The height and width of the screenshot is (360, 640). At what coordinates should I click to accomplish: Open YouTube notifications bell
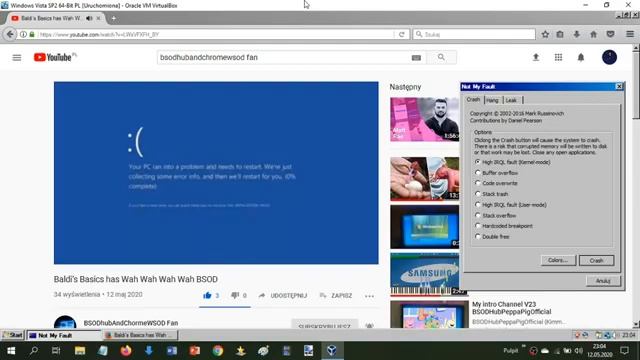coord(581,58)
